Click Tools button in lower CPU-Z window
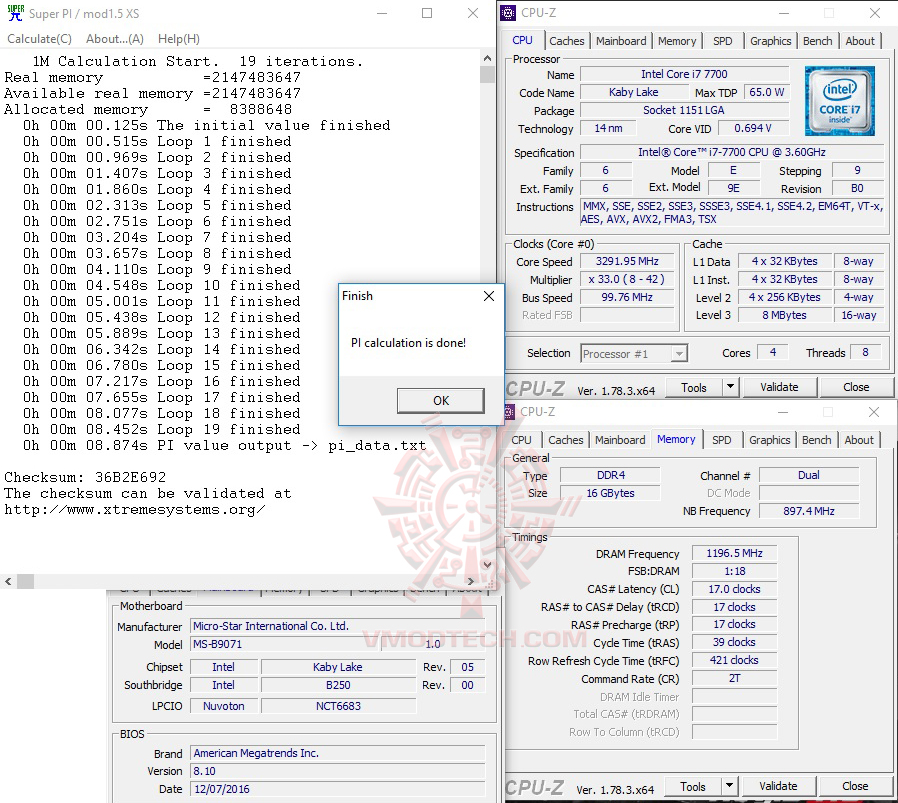The image size is (898, 803). click(x=692, y=787)
